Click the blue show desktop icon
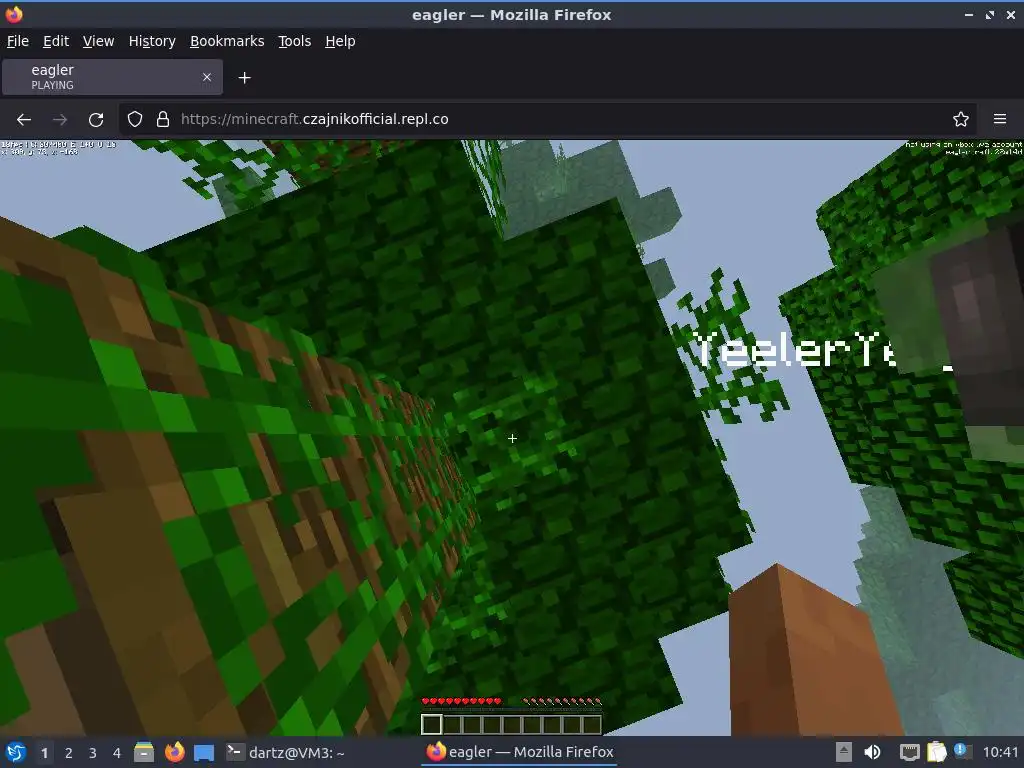 pos(204,752)
